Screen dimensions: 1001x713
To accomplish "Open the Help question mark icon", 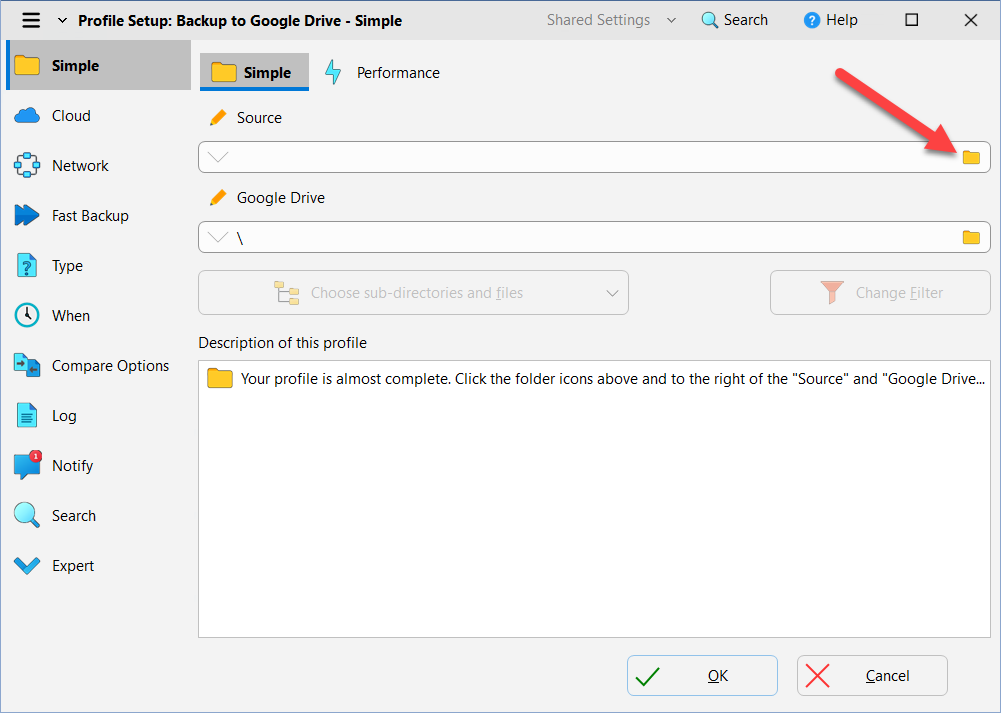I will point(811,20).
